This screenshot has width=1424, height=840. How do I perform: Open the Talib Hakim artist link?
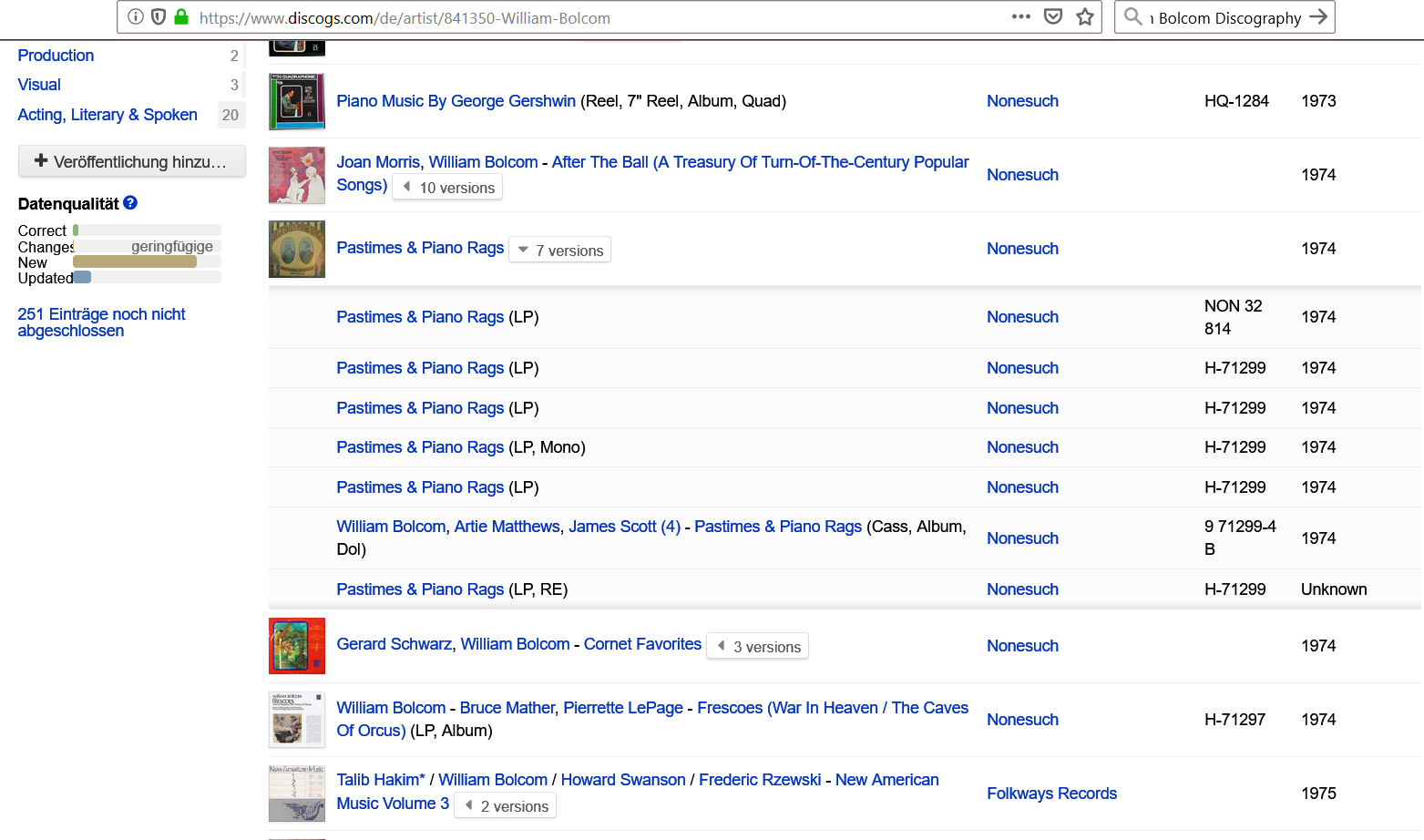pyautogui.click(x=381, y=780)
